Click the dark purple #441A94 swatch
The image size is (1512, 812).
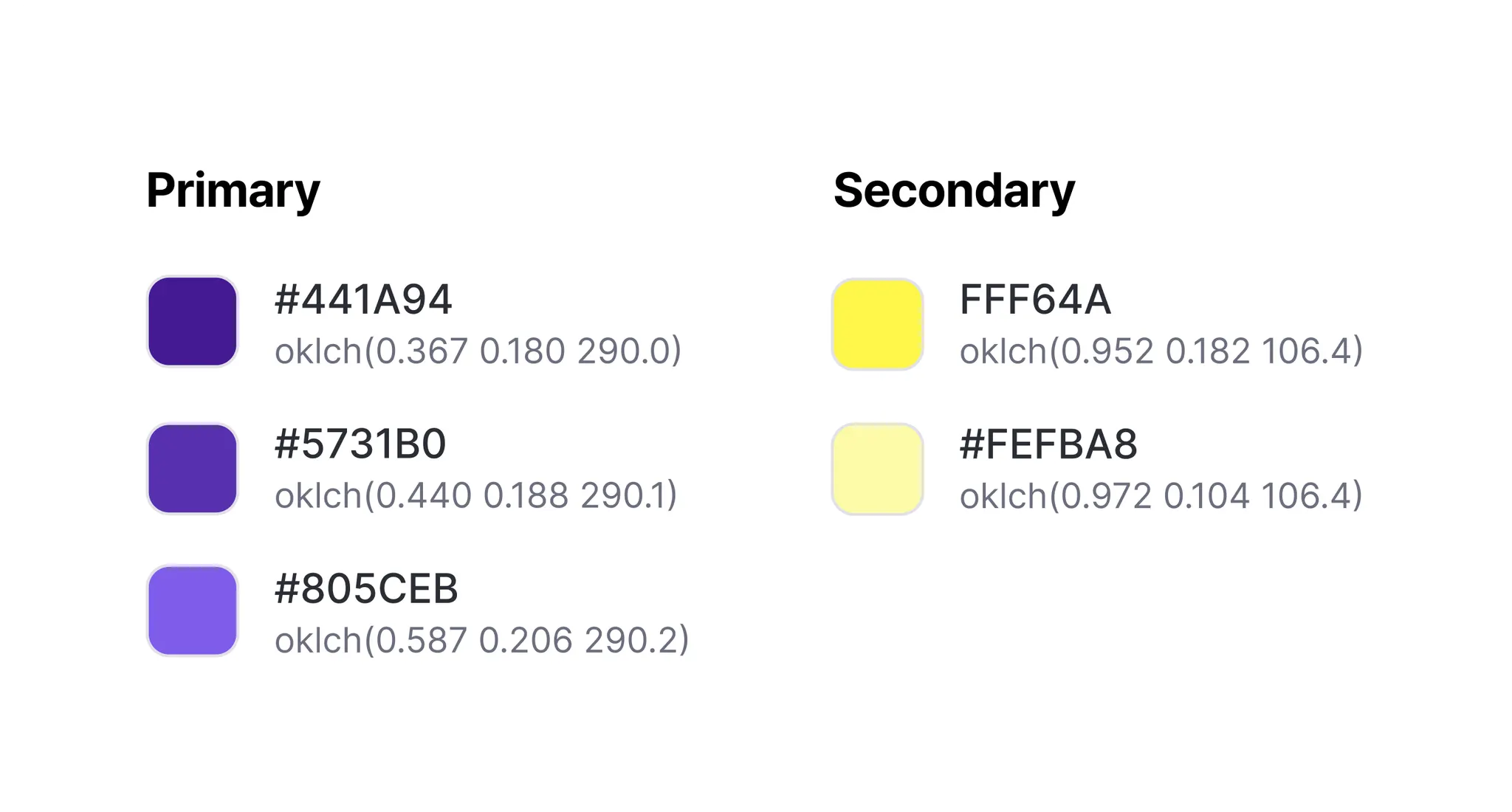point(192,321)
